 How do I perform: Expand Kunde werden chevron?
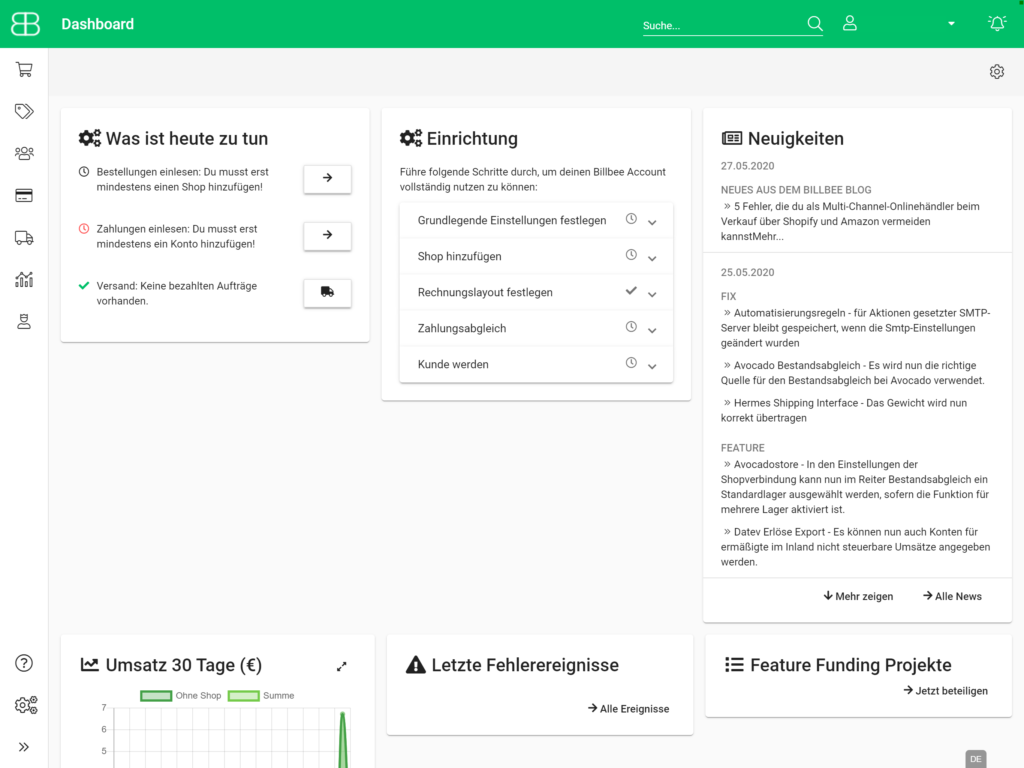click(x=652, y=366)
